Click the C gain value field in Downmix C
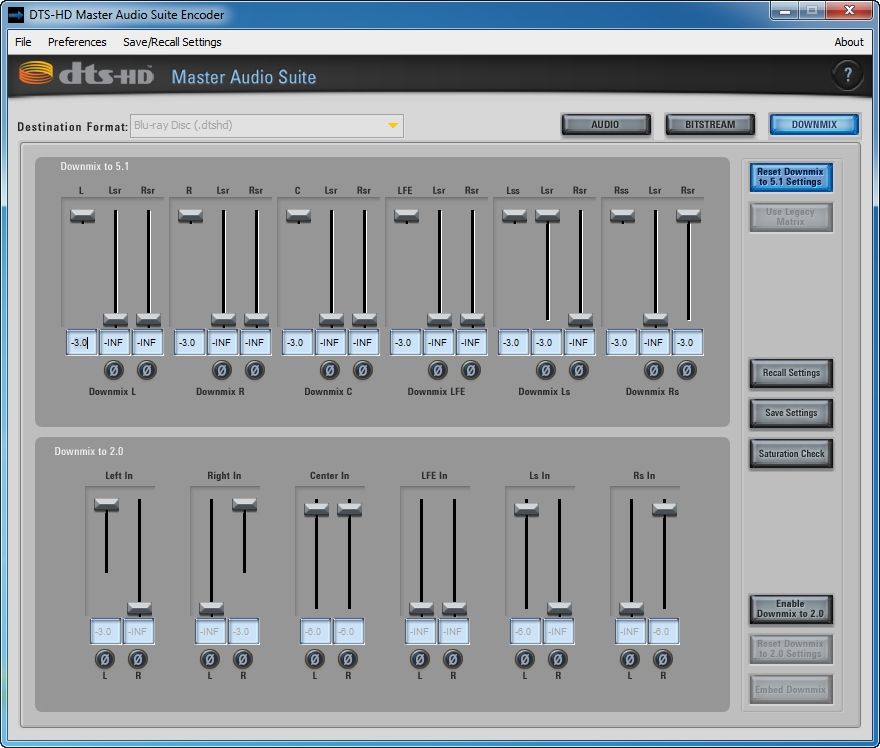 point(297,342)
